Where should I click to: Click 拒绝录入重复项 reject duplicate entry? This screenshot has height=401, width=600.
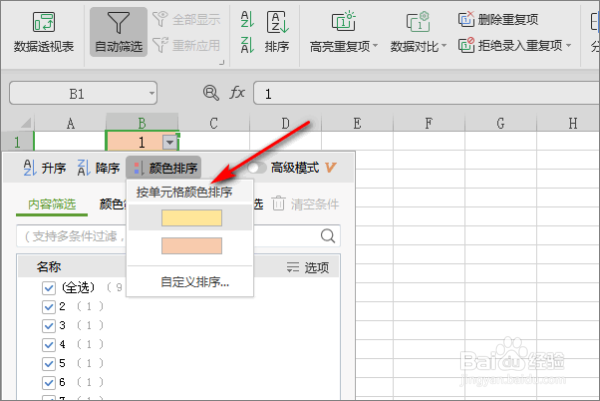[x=510, y=46]
